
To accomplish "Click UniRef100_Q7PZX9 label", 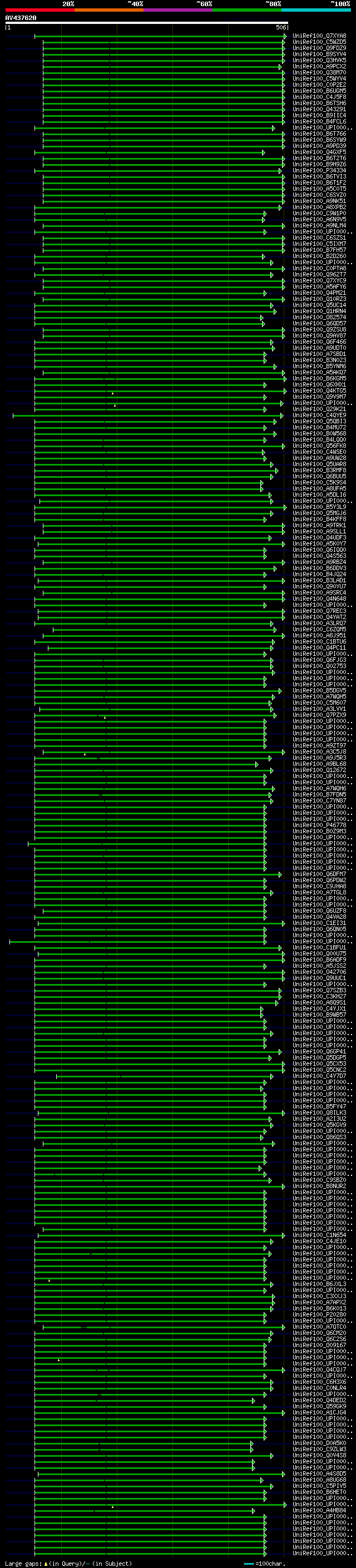I will tap(319, 715).
